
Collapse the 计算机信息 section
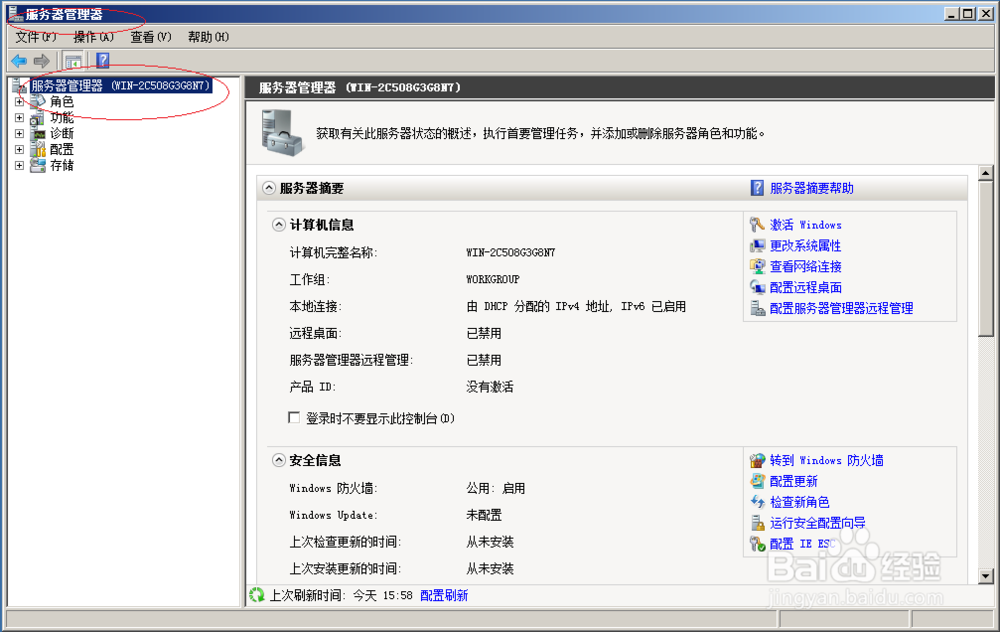[x=279, y=224]
